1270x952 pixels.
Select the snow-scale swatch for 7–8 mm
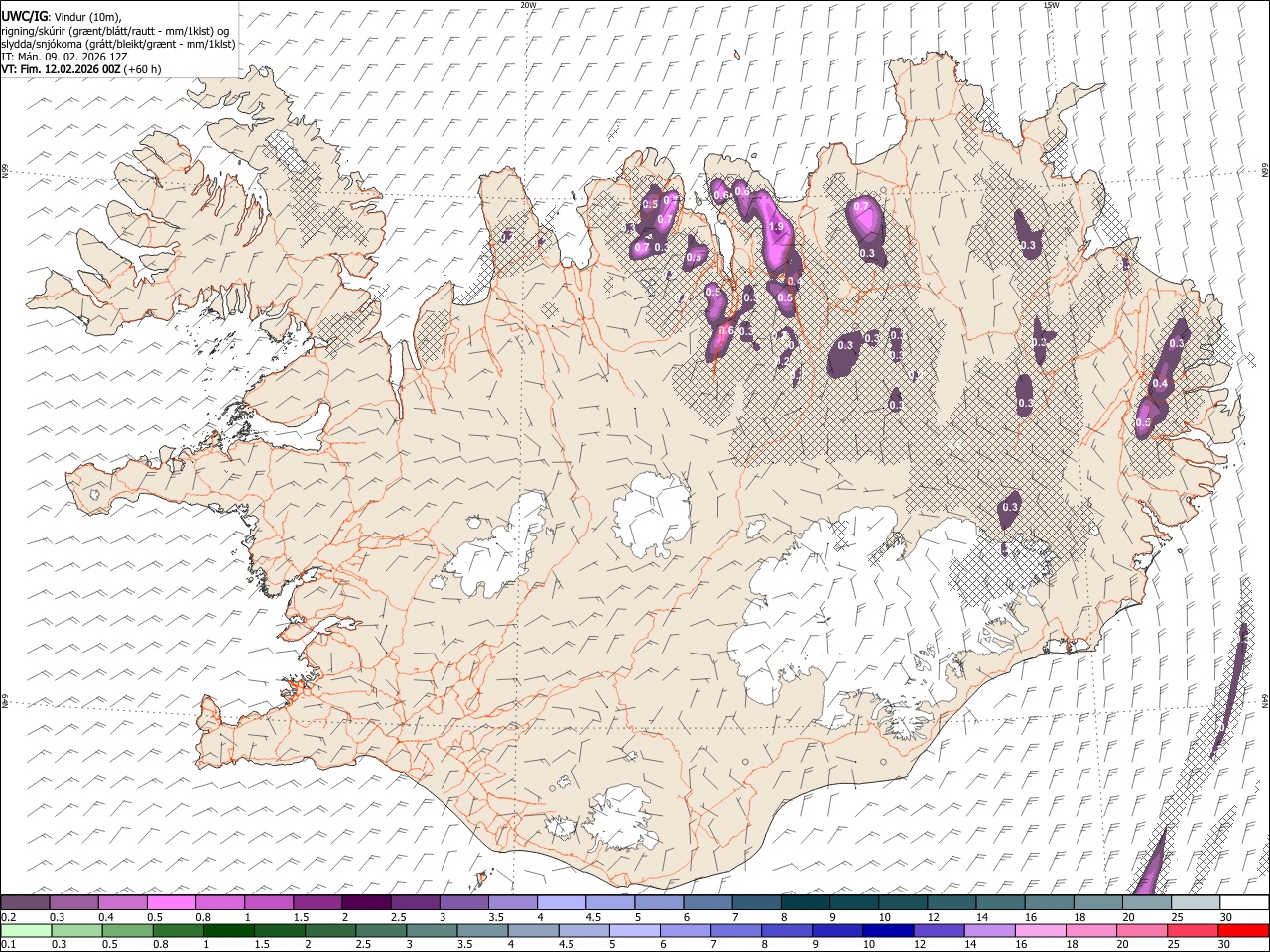pos(755,902)
